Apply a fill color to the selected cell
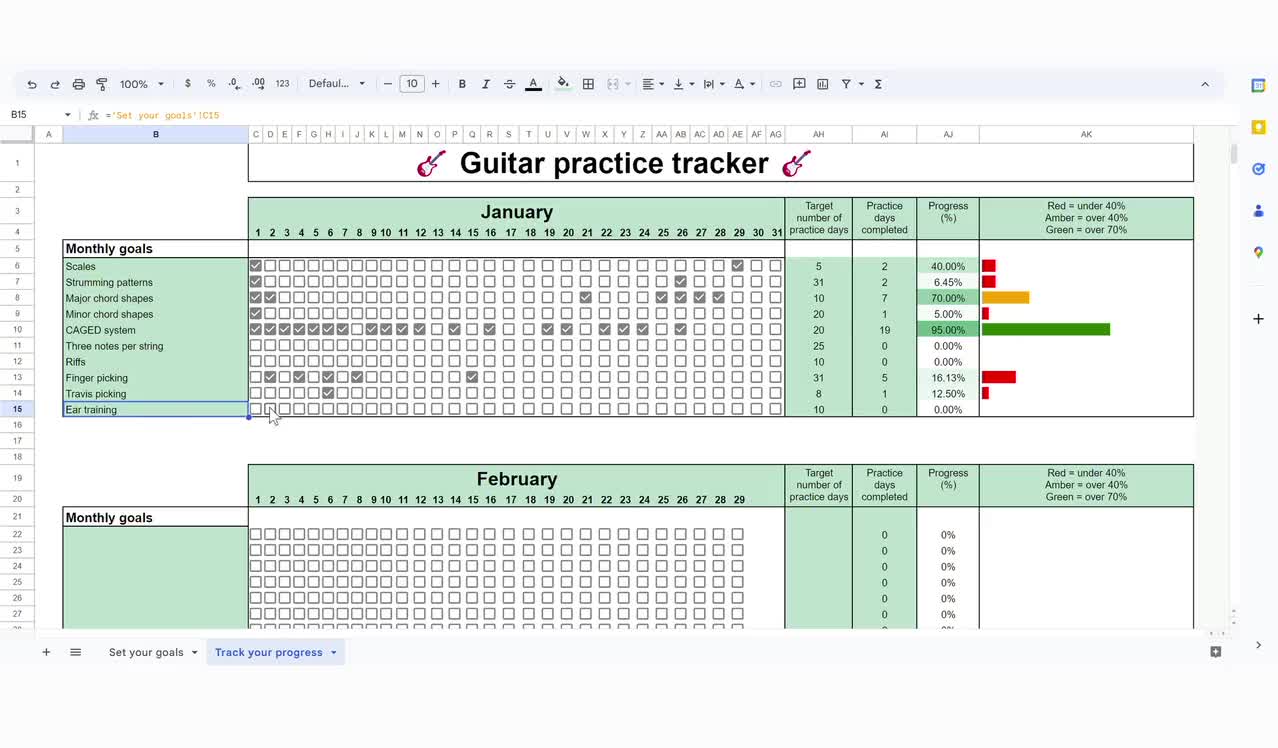Screen dimensions: 1278x748 click(562, 84)
